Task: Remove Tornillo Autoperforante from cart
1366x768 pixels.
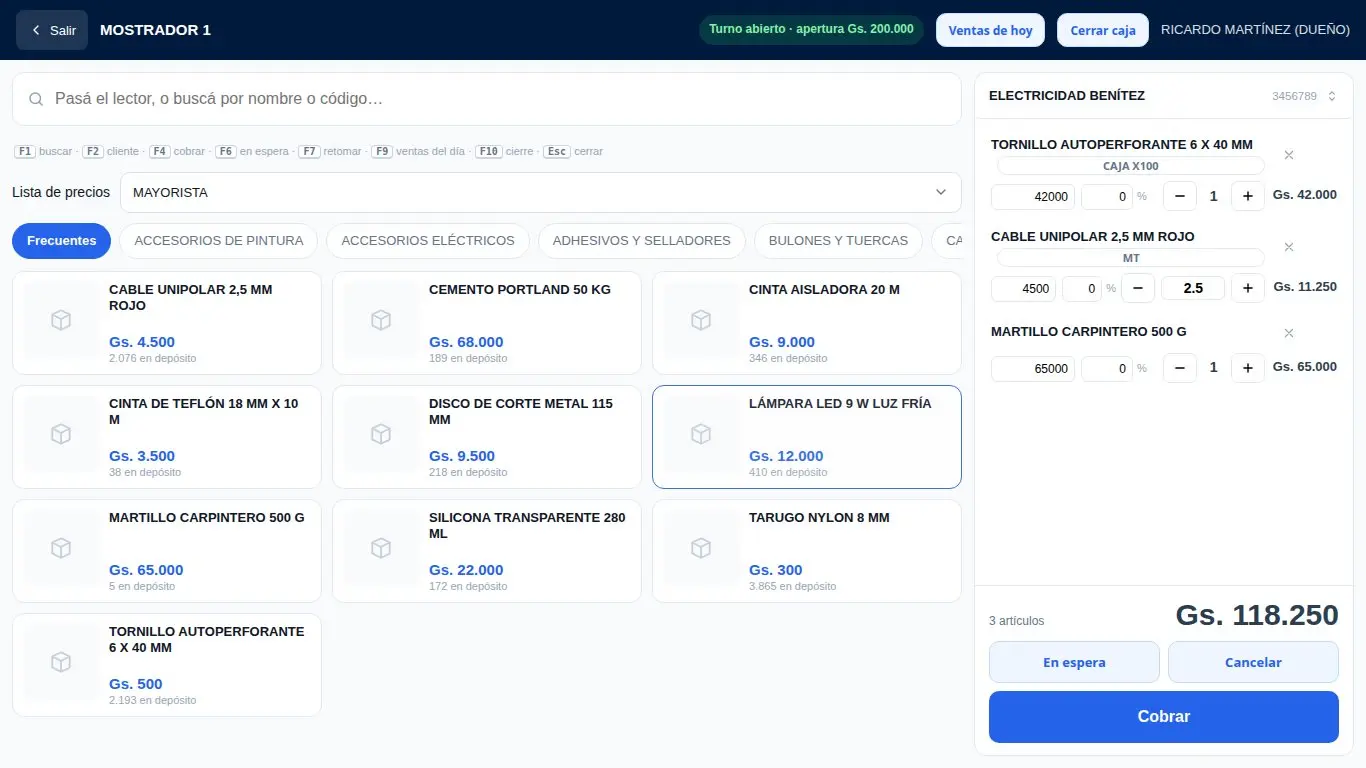Action: click(x=1289, y=155)
